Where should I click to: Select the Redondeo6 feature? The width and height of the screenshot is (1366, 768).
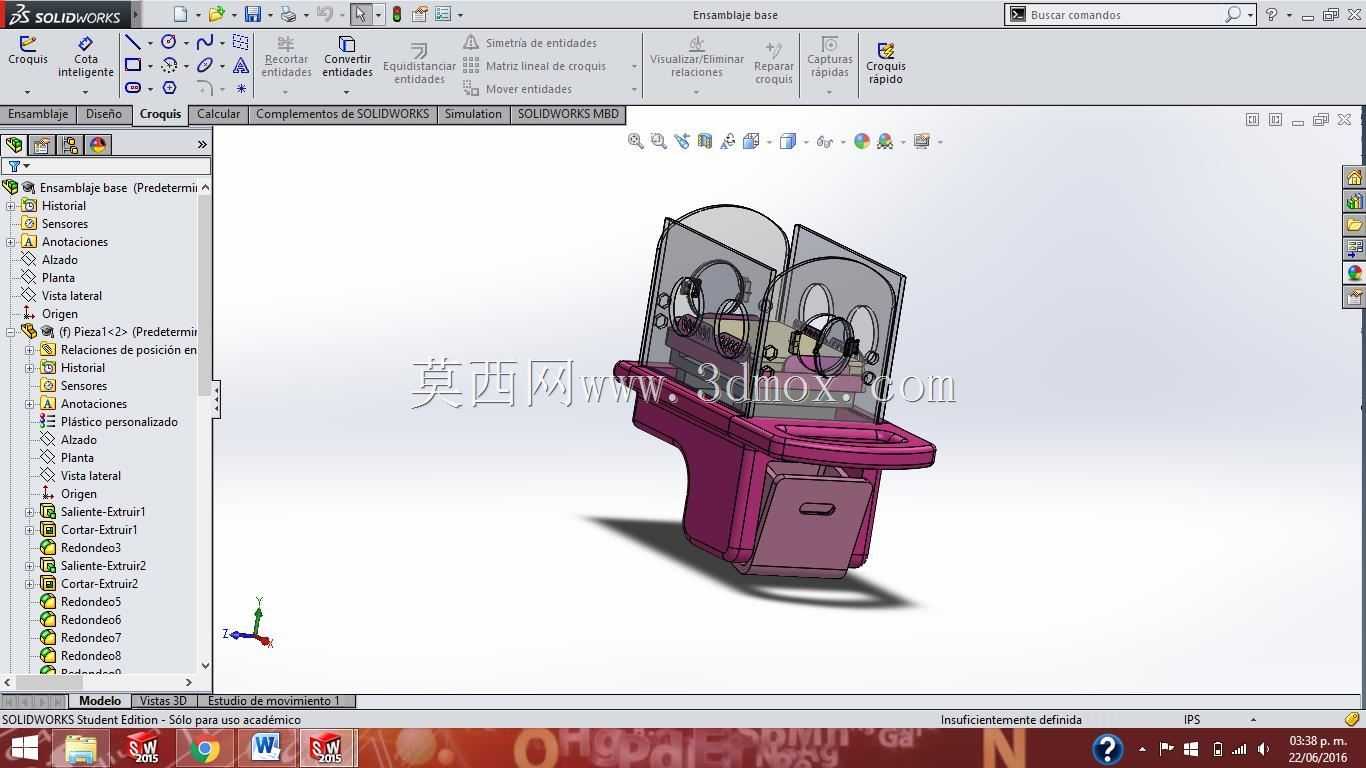80,620
